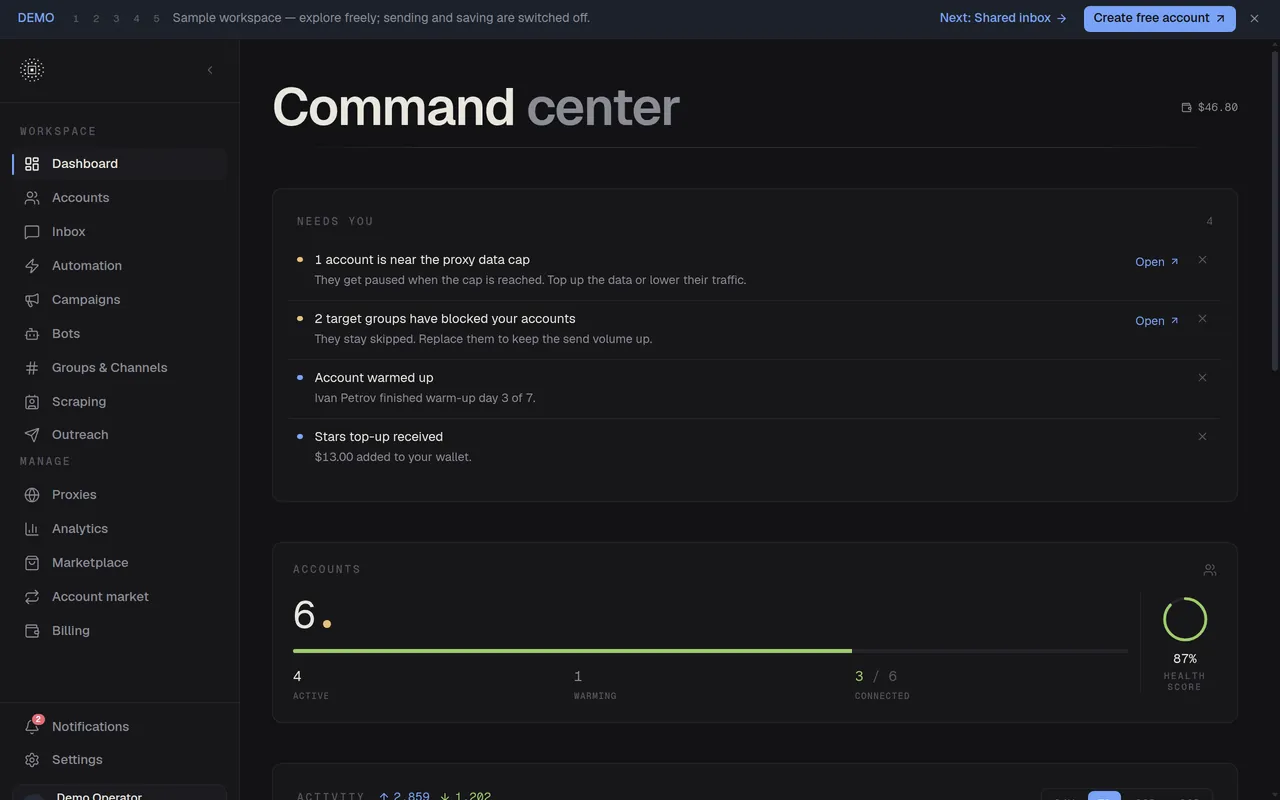Open the Dashboard grid icon
This screenshot has width=1280, height=800.
pos(32,164)
